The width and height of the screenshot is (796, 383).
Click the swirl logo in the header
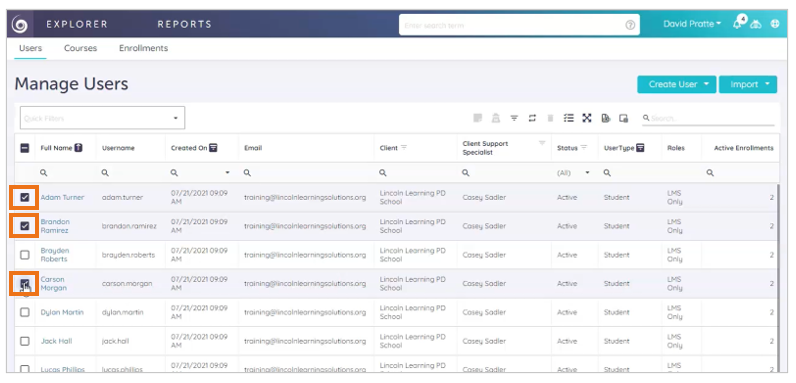21,24
